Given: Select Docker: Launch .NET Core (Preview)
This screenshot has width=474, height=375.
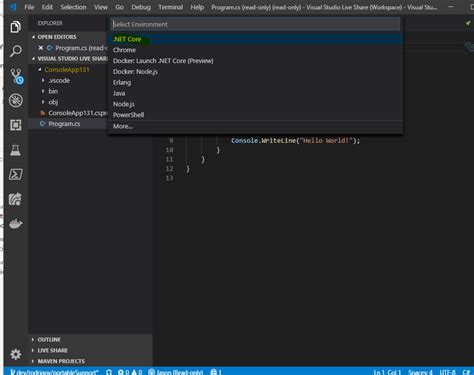Looking at the screenshot, I should tap(255, 61).
